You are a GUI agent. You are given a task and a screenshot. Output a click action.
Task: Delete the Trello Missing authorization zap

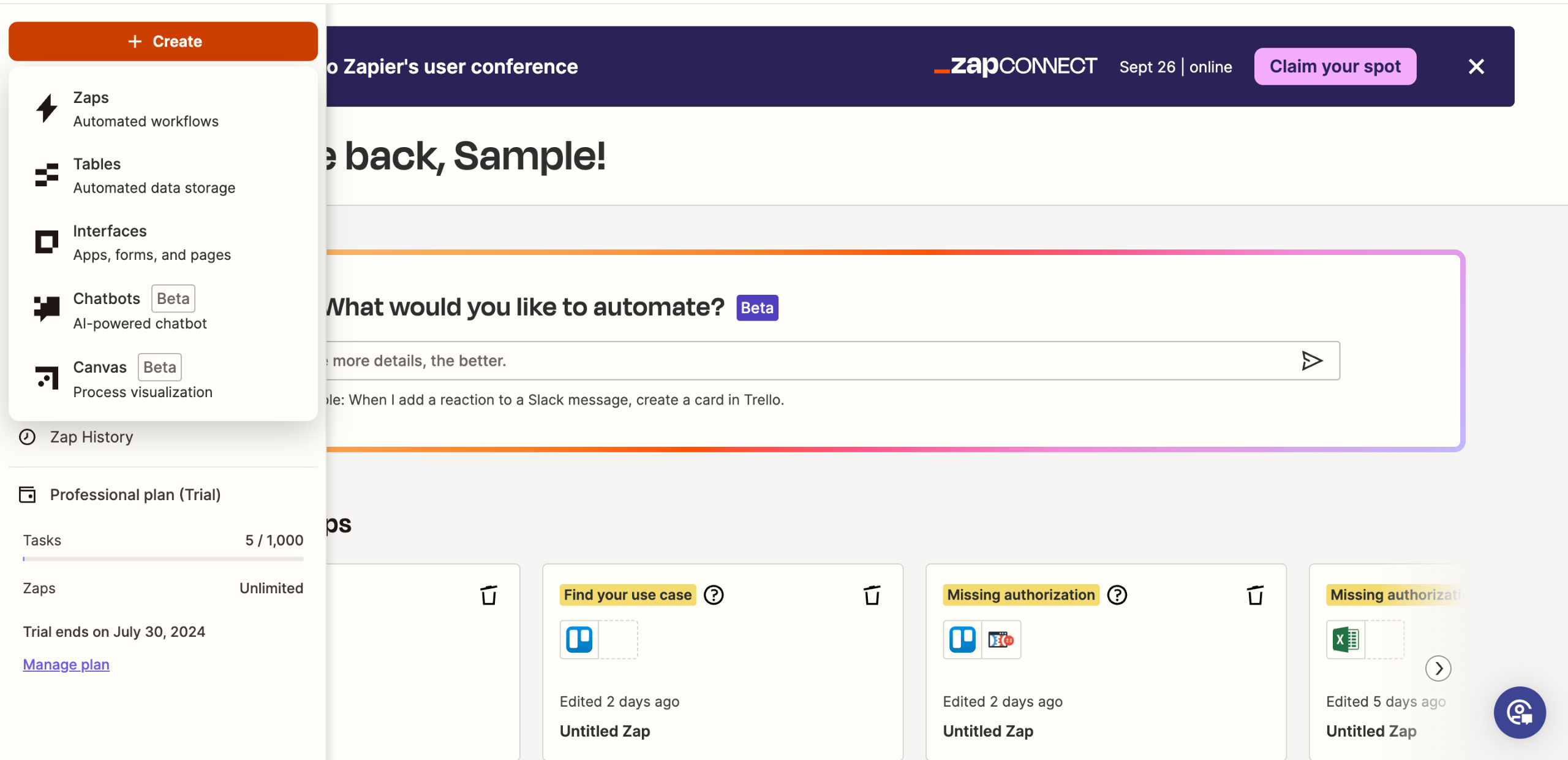(1255, 595)
